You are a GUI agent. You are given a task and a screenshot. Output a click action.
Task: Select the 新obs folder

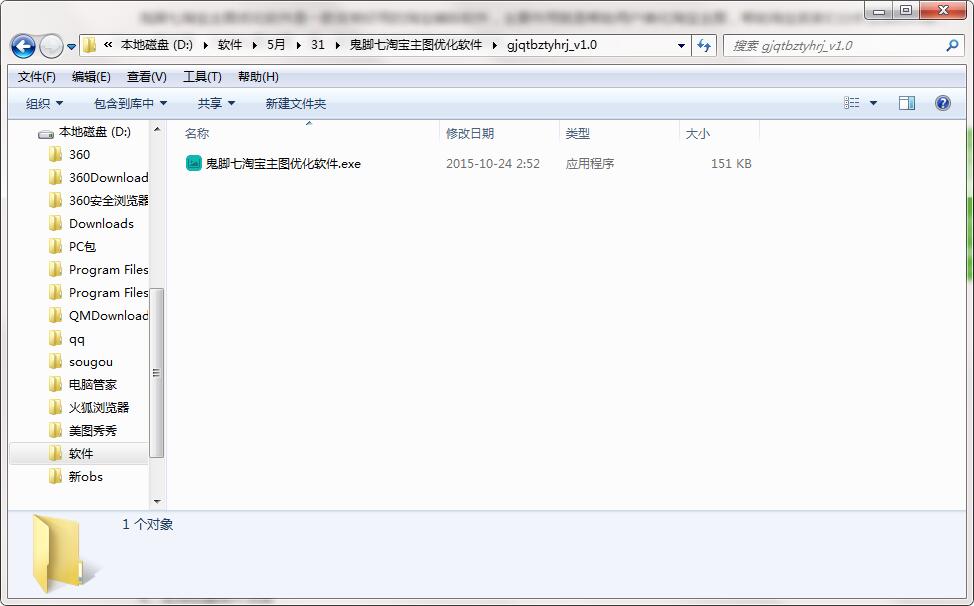pyautogui.click(x=86, y=477)
